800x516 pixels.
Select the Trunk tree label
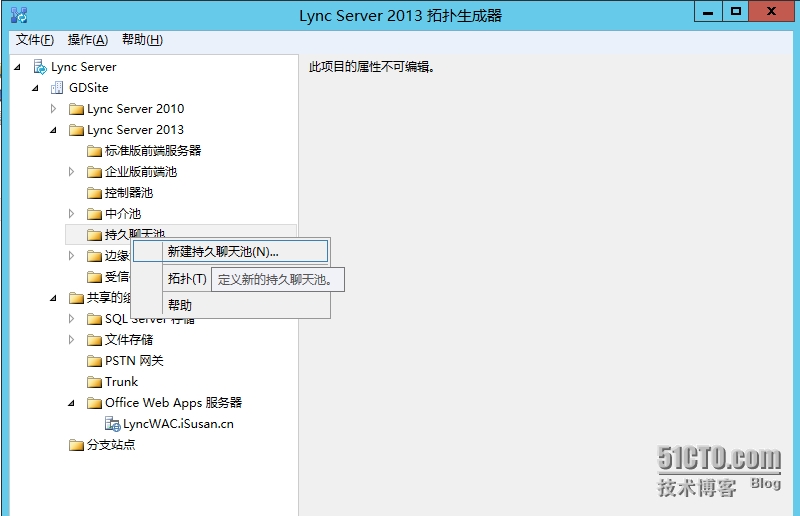(121, 382)
